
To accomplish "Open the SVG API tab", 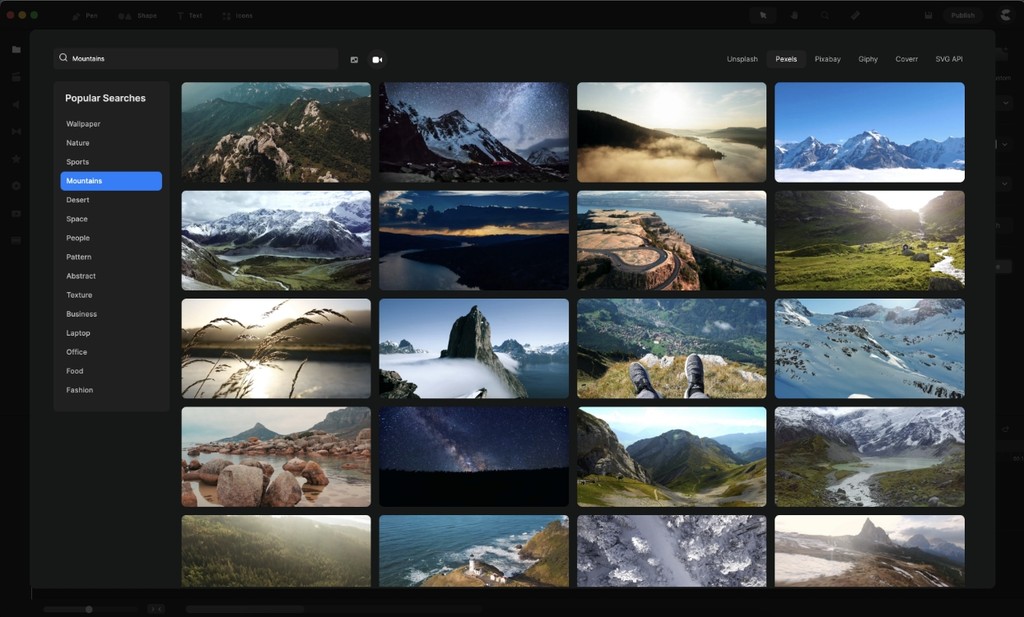I will [x=949, y=59].
